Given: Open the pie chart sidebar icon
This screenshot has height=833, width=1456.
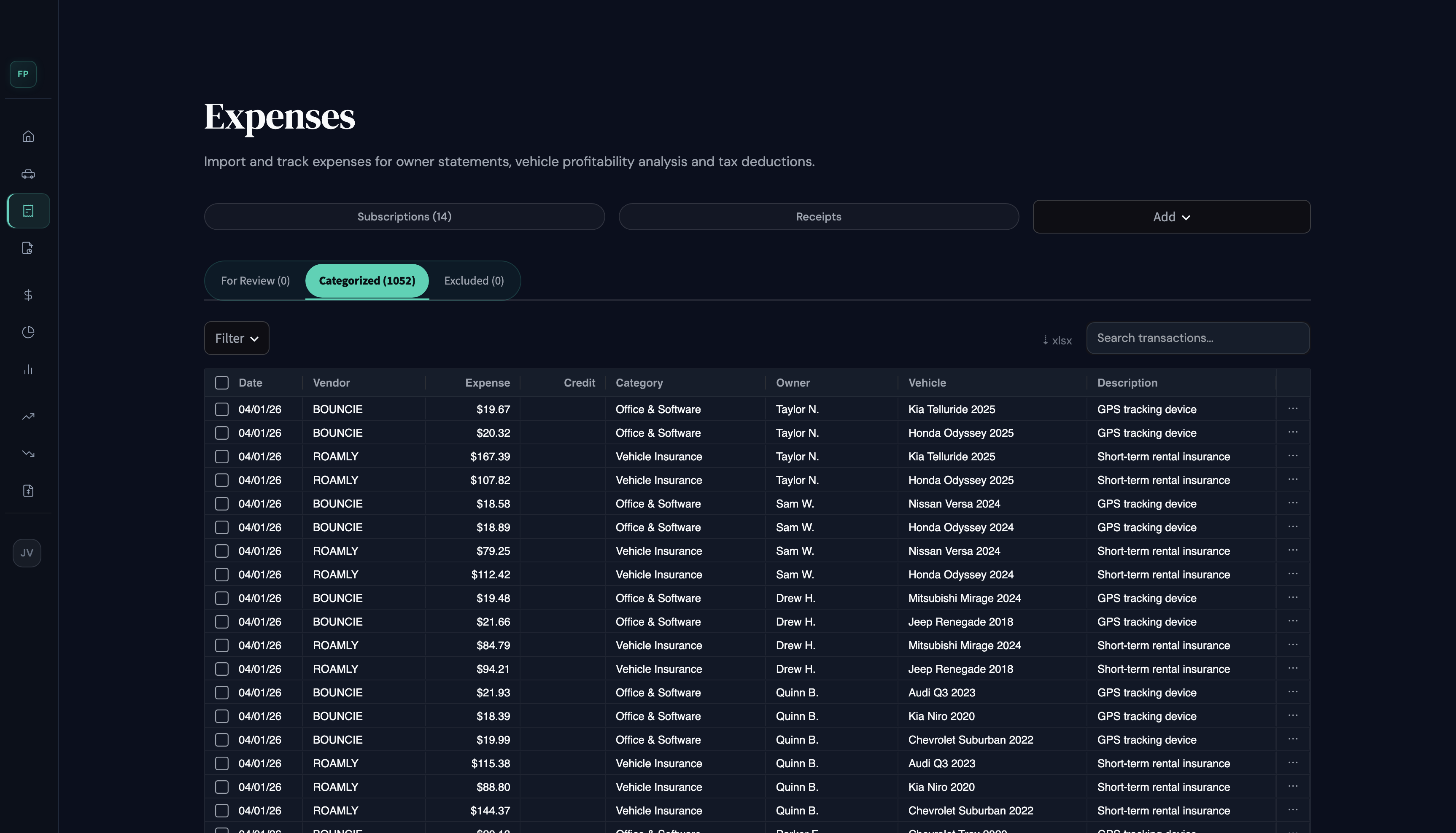Looking at the screenshot, I should tap(28, 332).
